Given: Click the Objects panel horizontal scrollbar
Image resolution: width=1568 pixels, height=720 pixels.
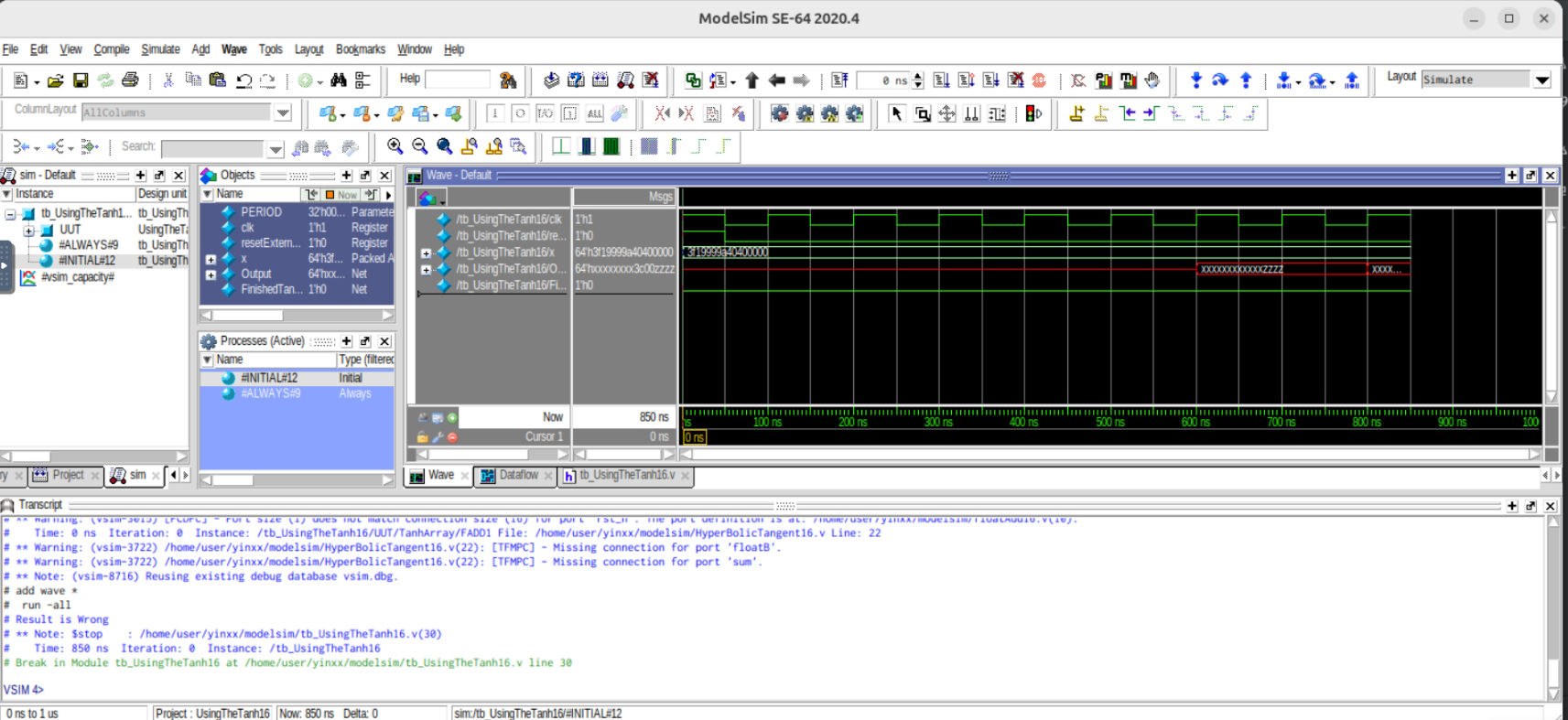Looking at the screenshot, I should tap(297, 316).
